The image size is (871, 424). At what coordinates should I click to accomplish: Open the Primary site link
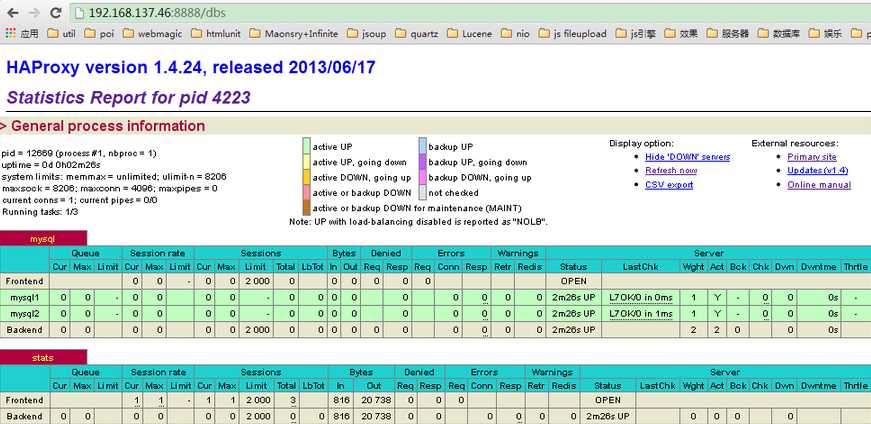(812, 157)
